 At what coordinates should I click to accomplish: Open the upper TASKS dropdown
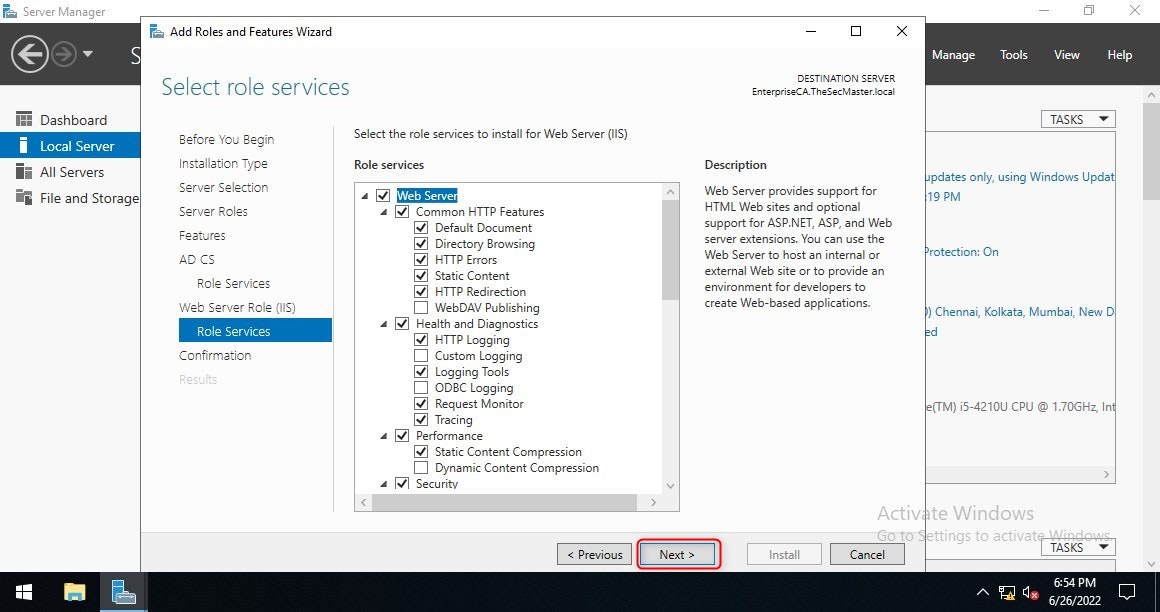coord(1078,119)
